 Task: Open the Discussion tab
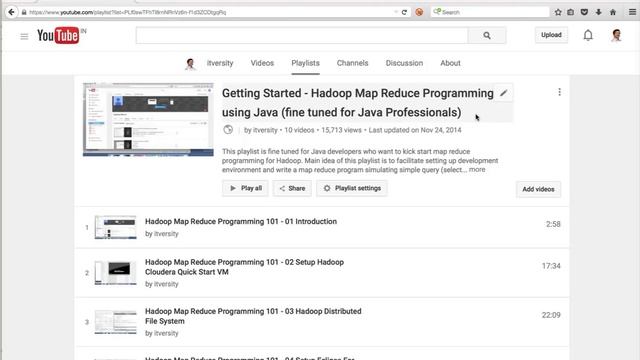tap(404, 63)
